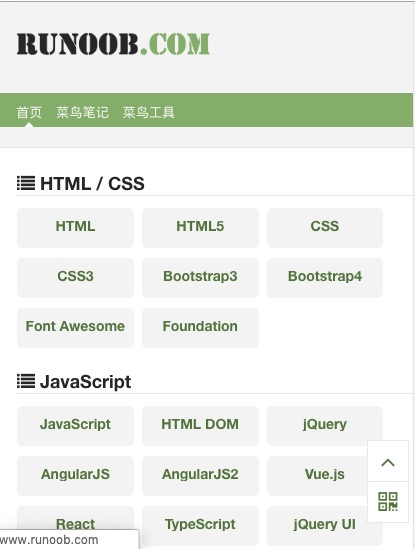This screenshot has height=549, width=415.
Task: Click the list icon beside JavaScript heading
Action: pyautogui.click(x=26, y=381)
